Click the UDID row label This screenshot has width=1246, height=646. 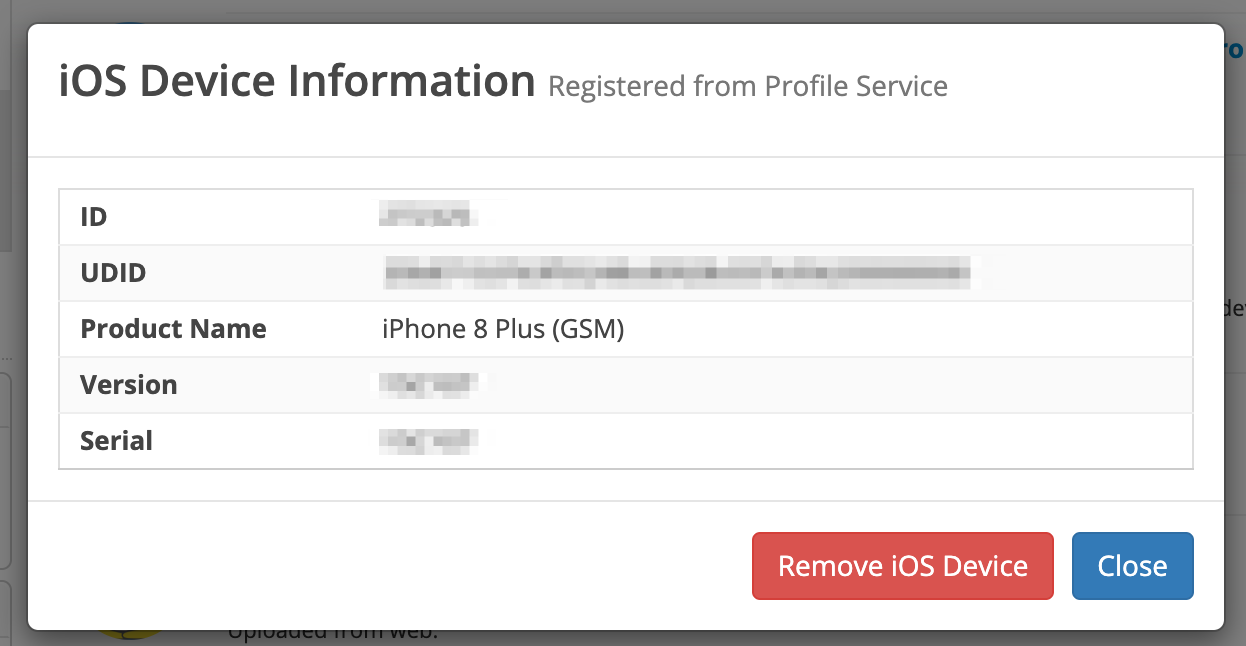[114, 272]
